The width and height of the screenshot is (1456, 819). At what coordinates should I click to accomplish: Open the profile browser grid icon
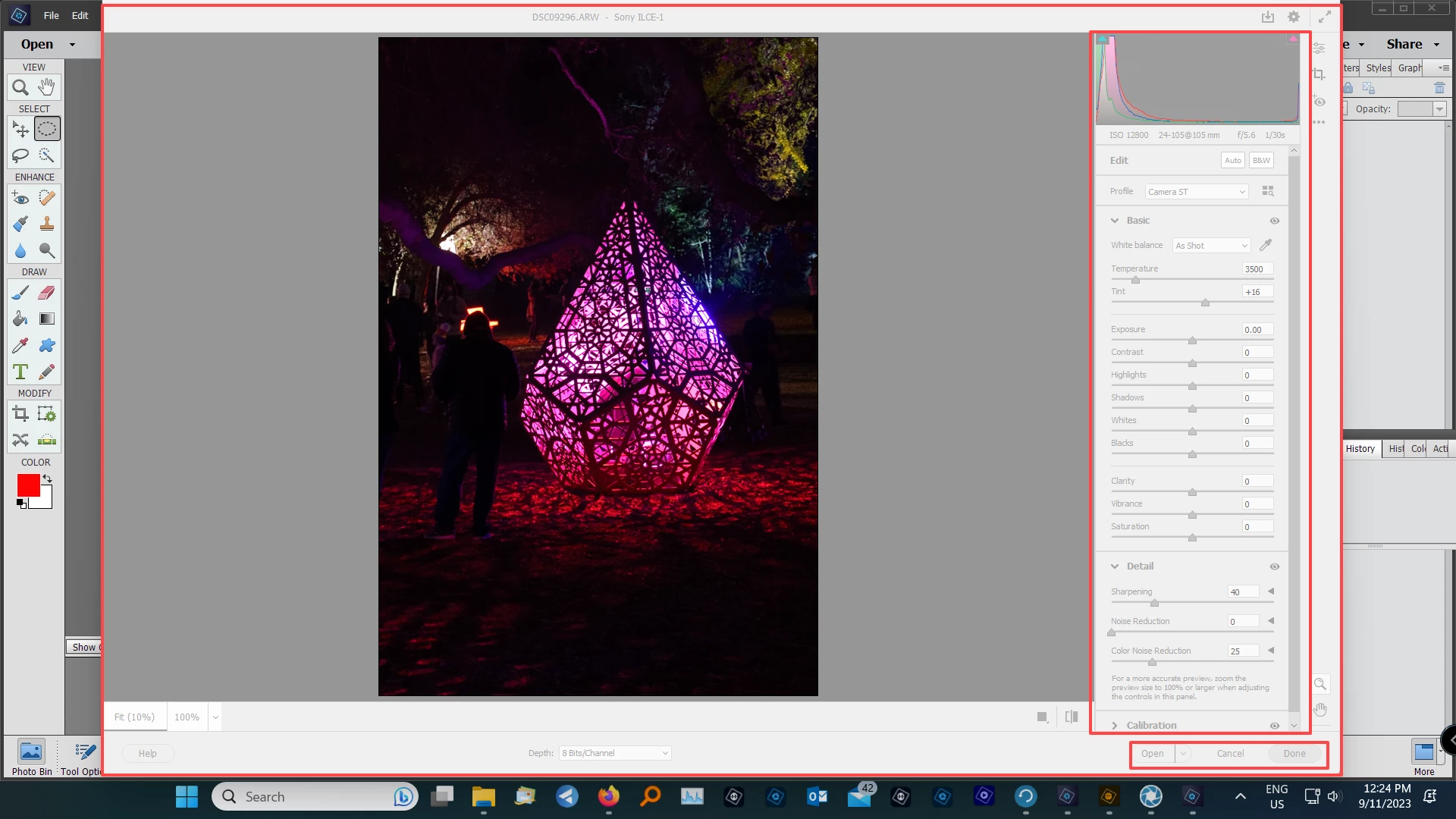click(1267, 191)
